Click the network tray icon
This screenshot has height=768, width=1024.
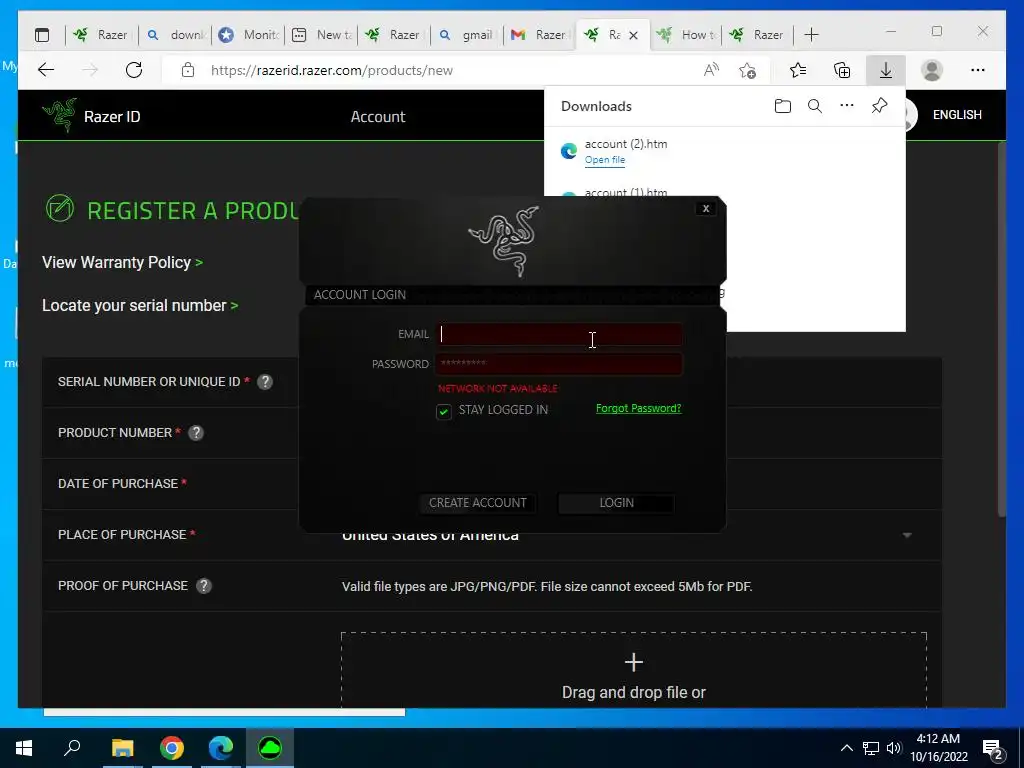pyautogui.click(x=871, y=748)
